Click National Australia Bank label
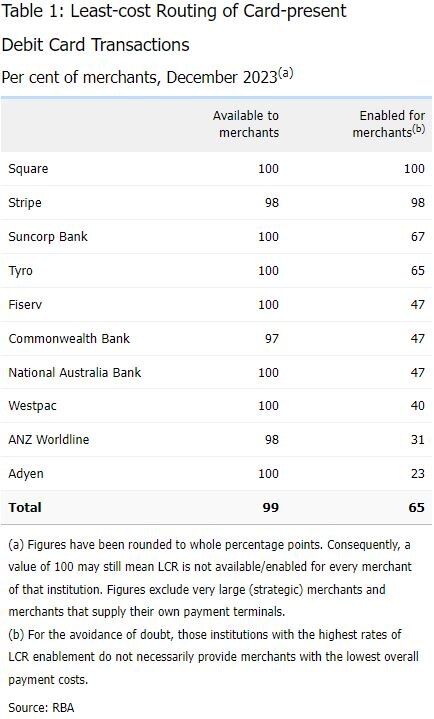Viewport: 434px width, 719px height. (x=75, y=372)
